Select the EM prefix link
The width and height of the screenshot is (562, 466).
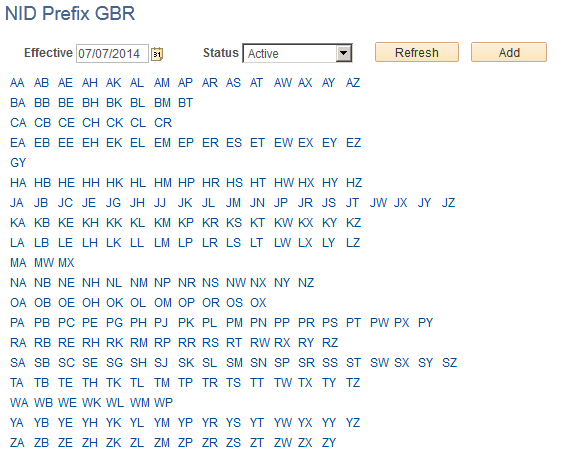(162, 143)
